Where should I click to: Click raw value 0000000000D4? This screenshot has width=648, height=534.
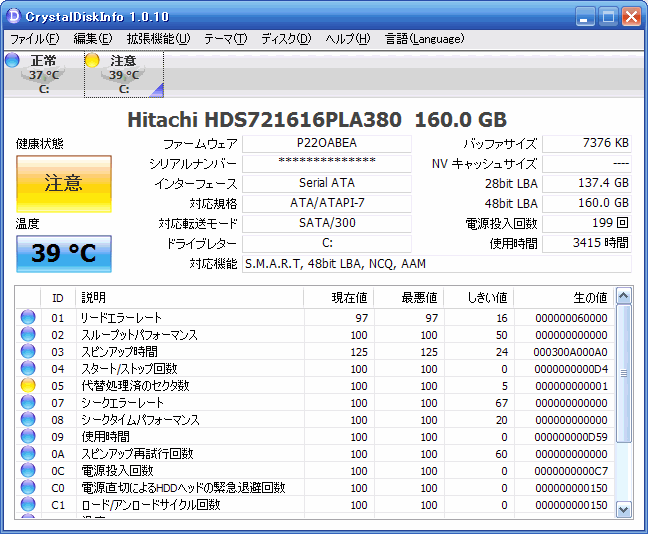tap(571, 369)
